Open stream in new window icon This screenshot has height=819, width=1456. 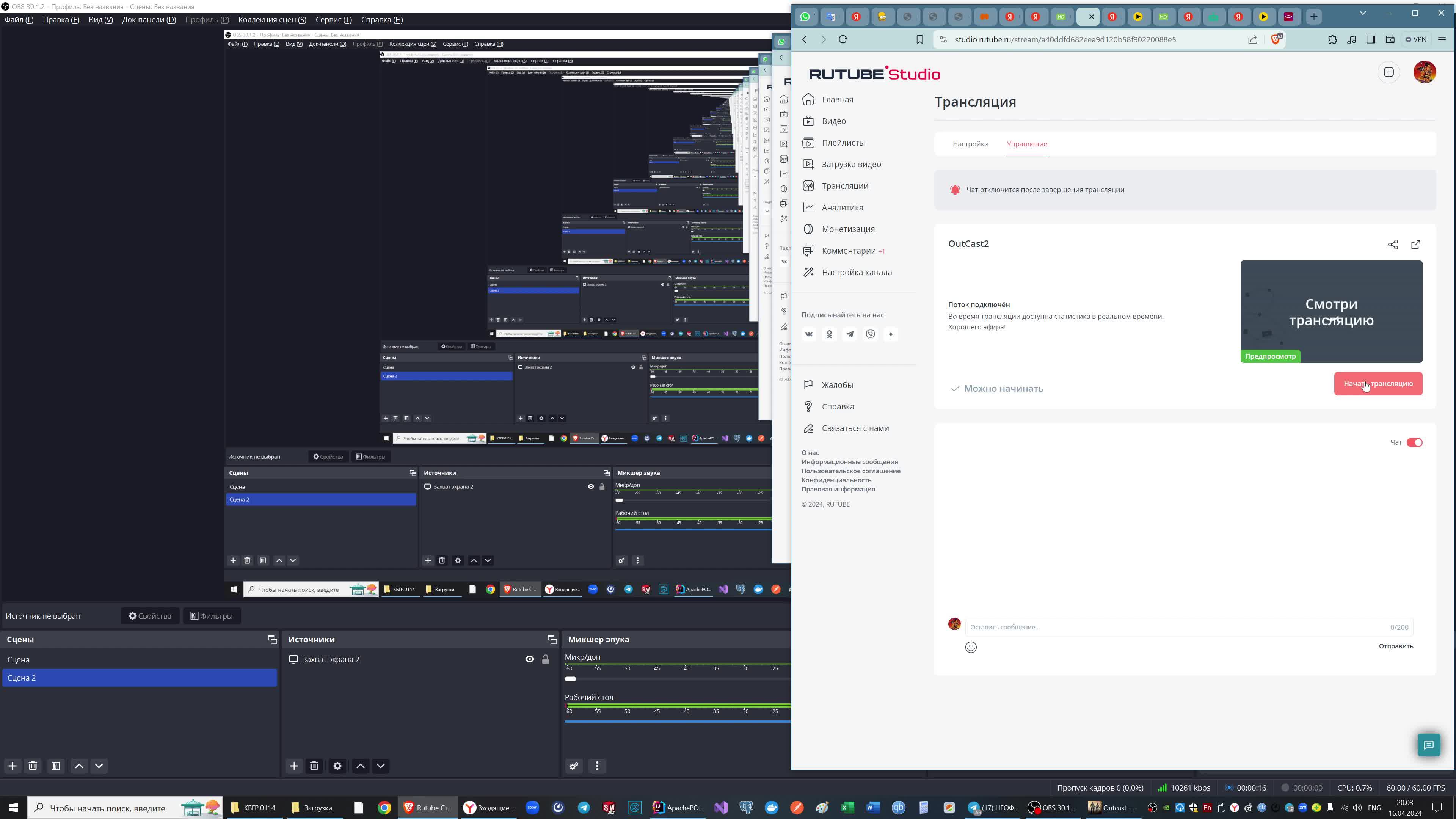(1416, 245)
